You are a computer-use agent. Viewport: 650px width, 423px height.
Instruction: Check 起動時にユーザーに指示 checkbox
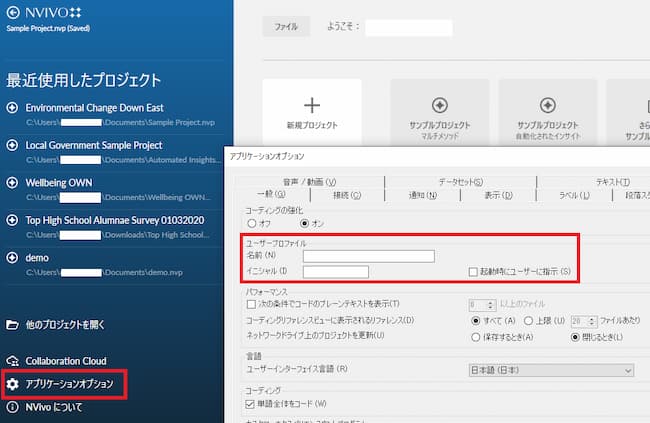(x=473, y=272)
